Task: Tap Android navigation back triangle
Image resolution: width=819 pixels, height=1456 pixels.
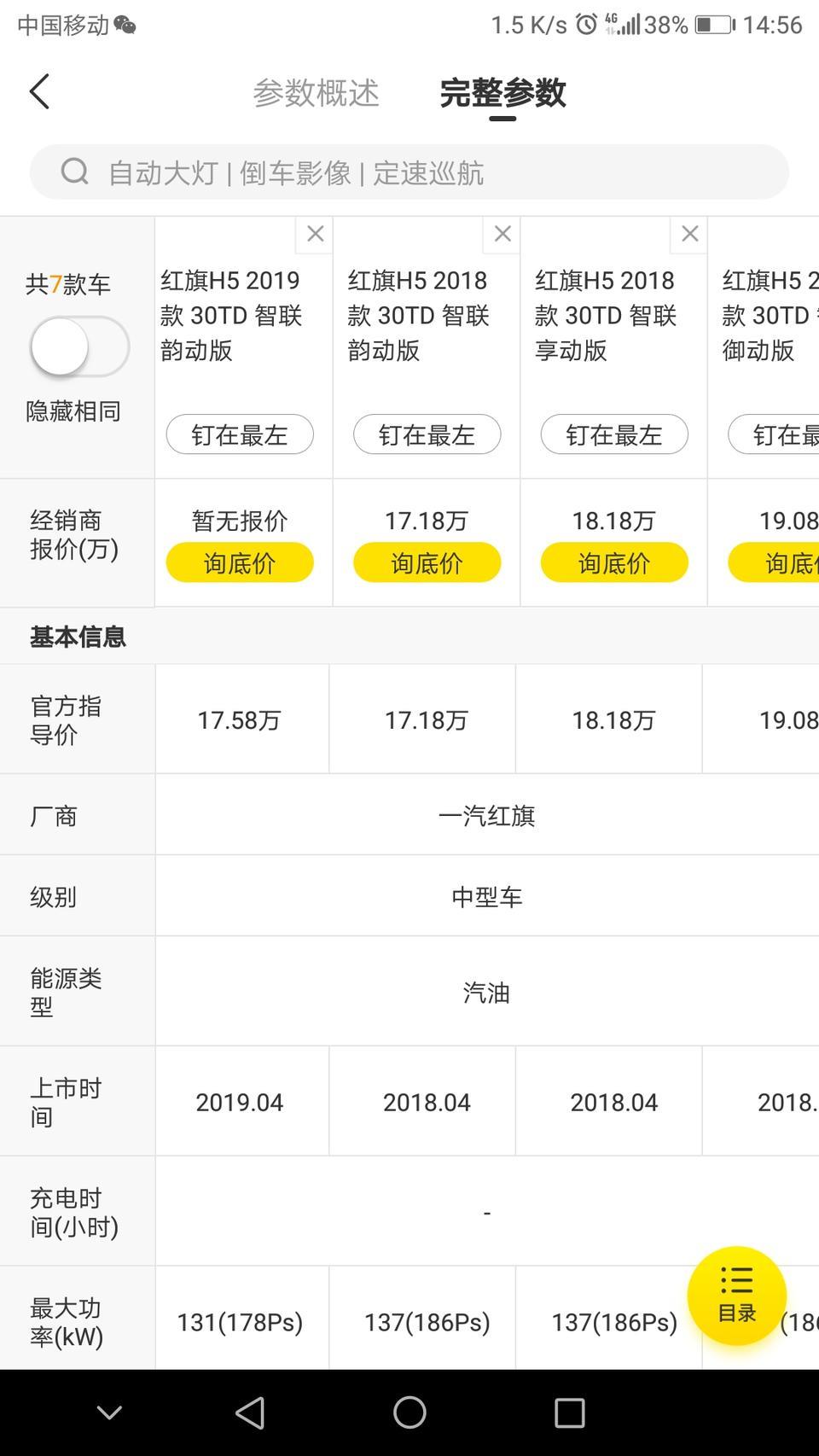Action: (250, 1412)
